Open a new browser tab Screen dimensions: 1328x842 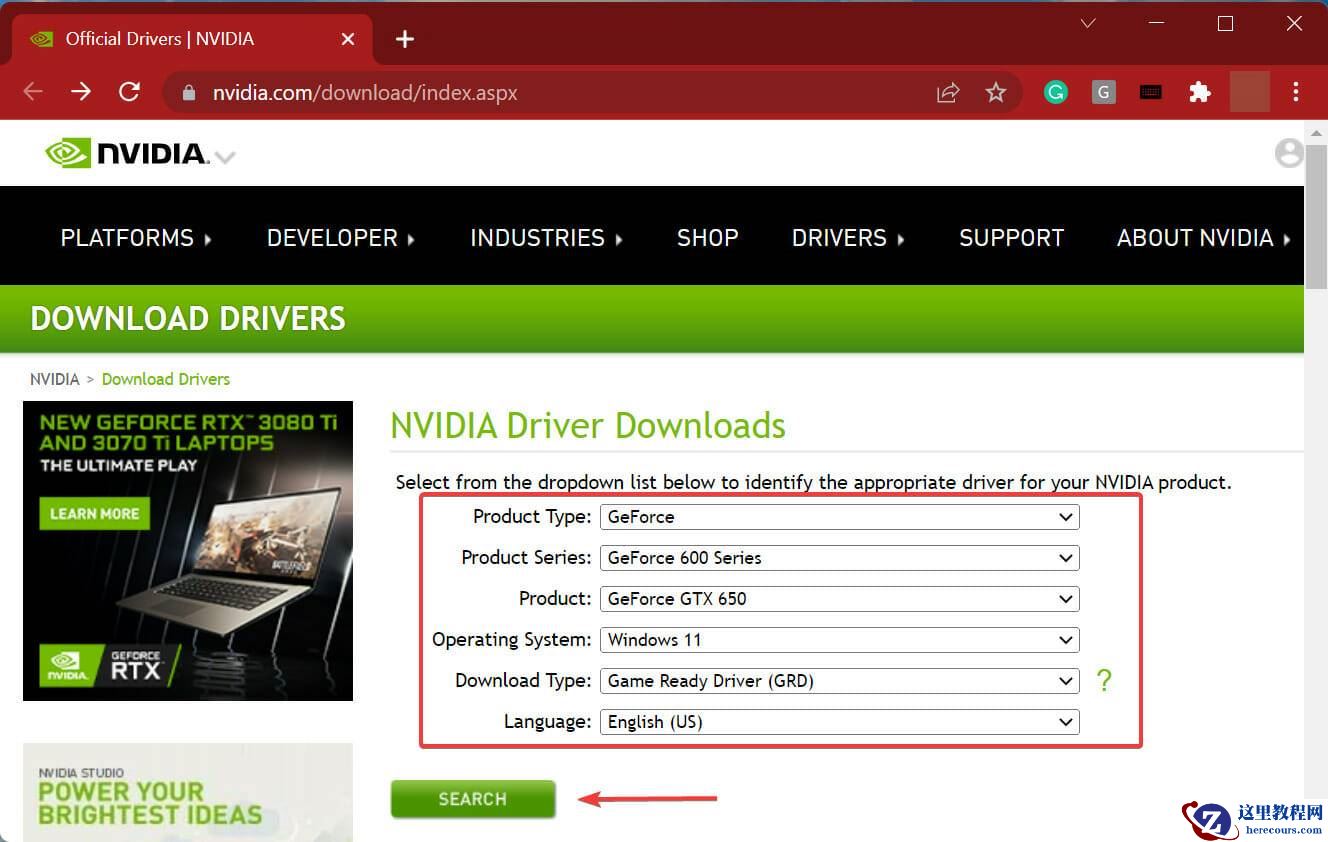(404, 39)
